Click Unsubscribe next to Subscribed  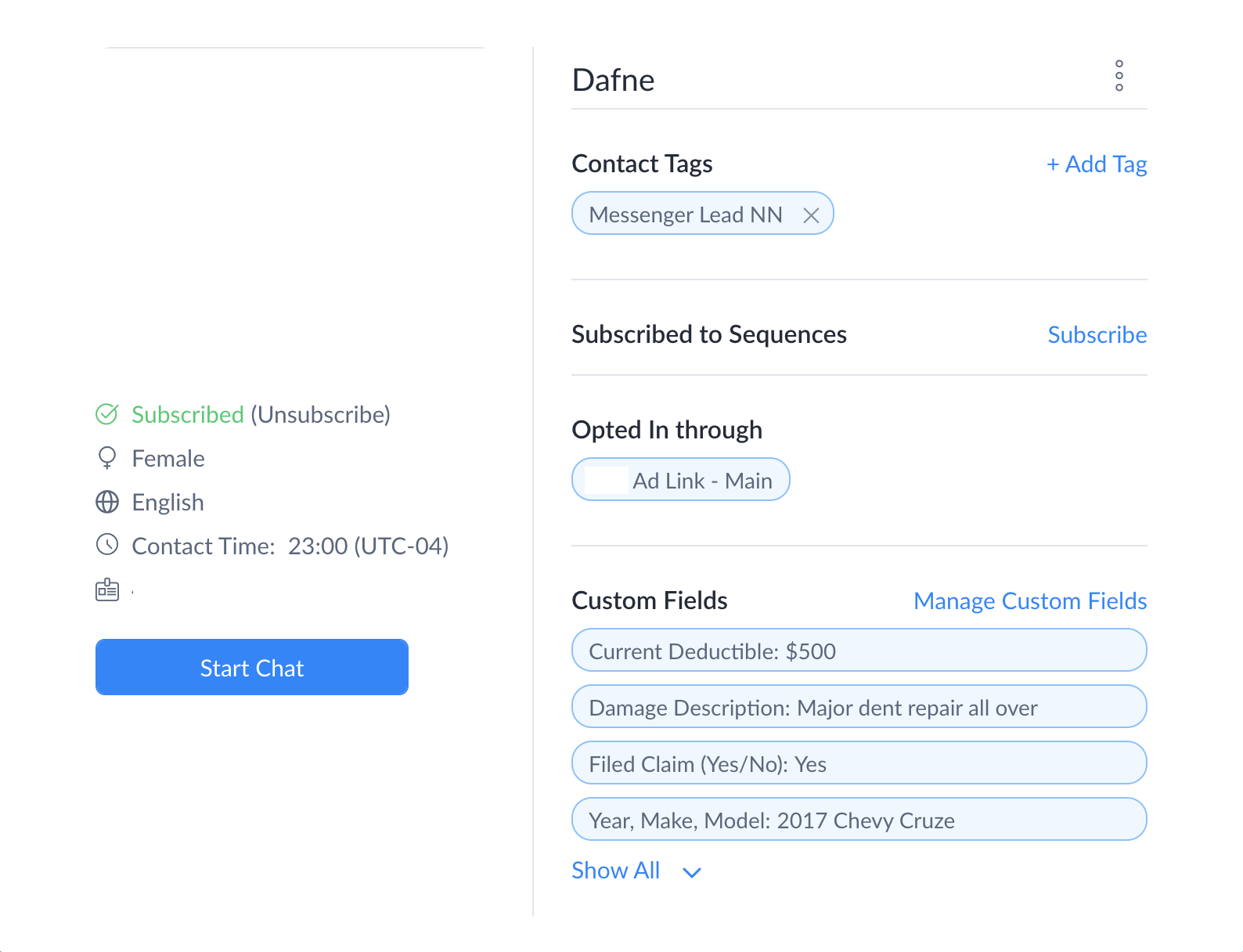[x=320, y=414]
